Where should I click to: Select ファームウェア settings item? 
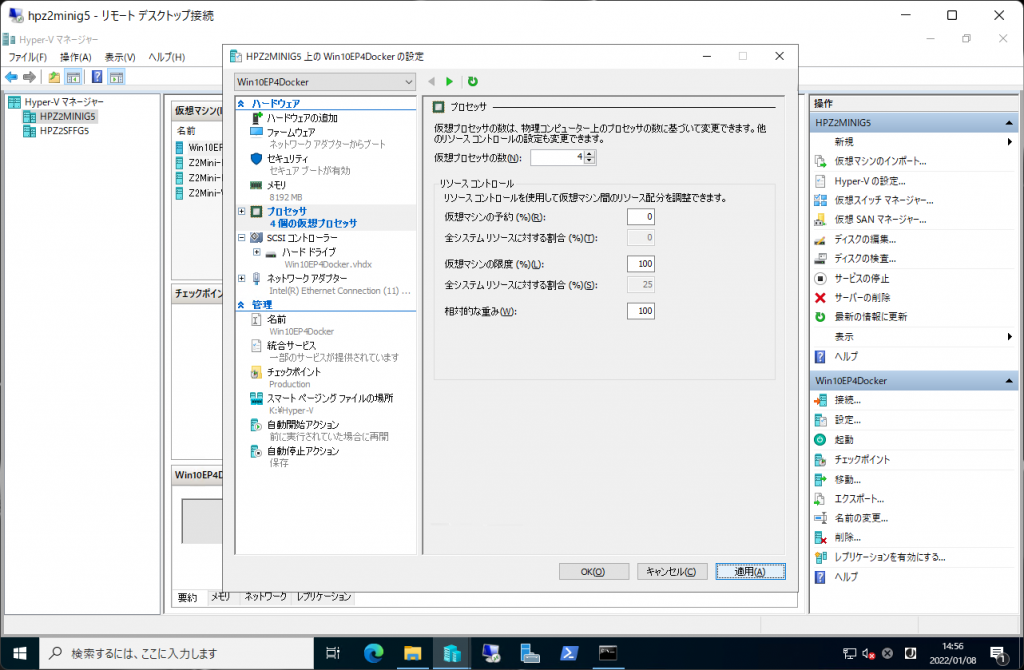[x=291, y=132]
